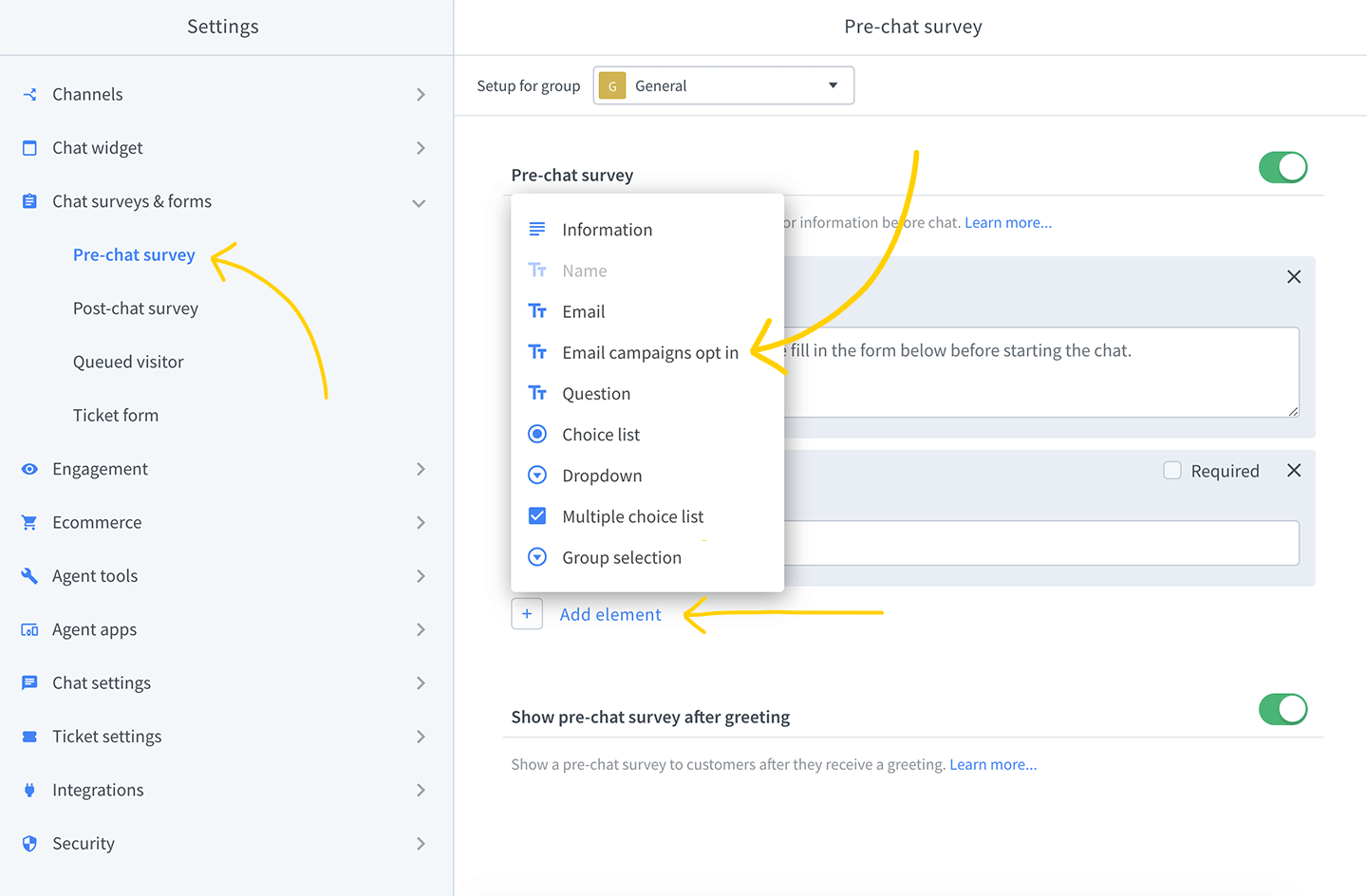Click the Dropdown element circle icon

pos(537,475)
